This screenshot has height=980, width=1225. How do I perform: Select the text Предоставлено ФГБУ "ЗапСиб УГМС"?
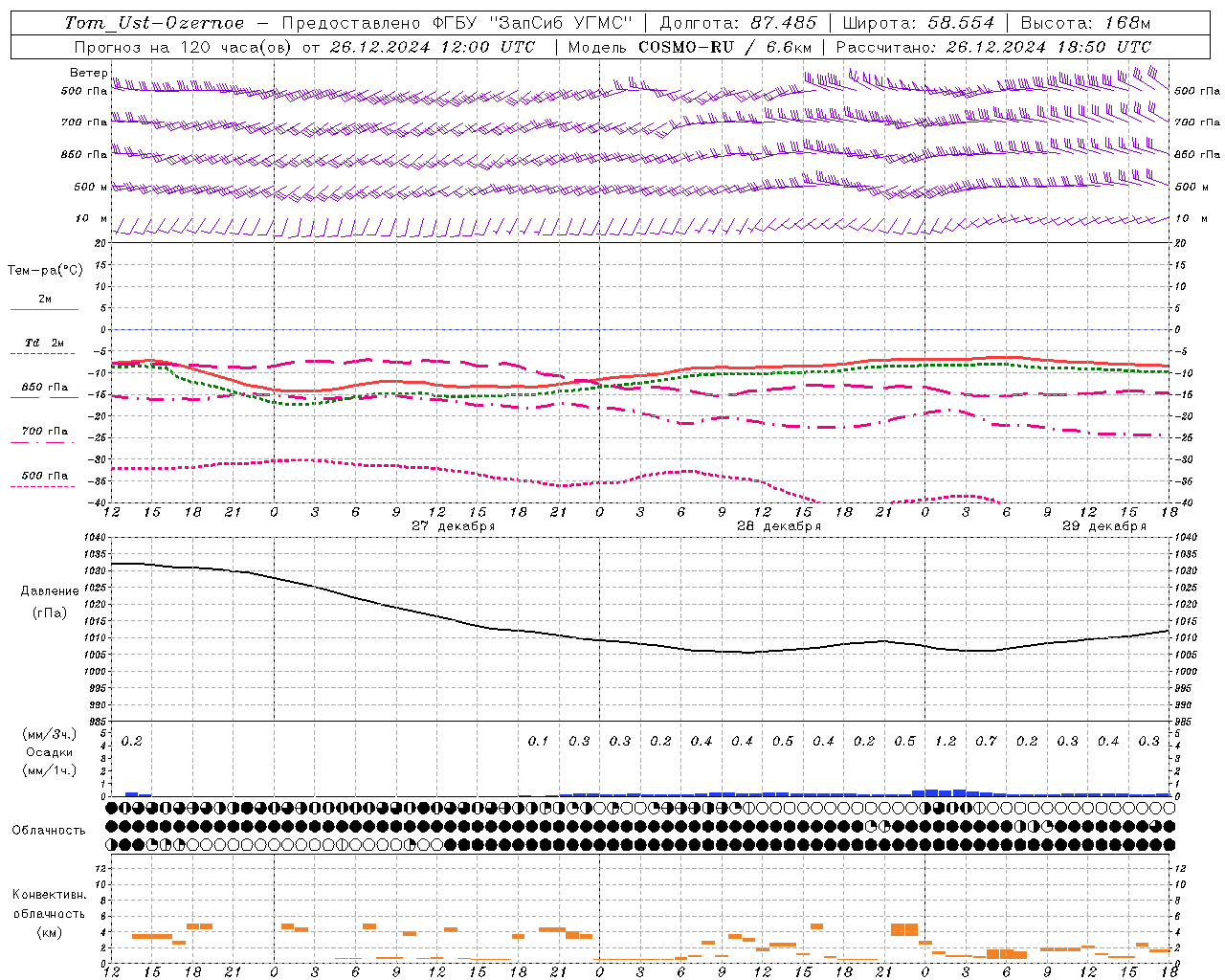coord(457,23)
